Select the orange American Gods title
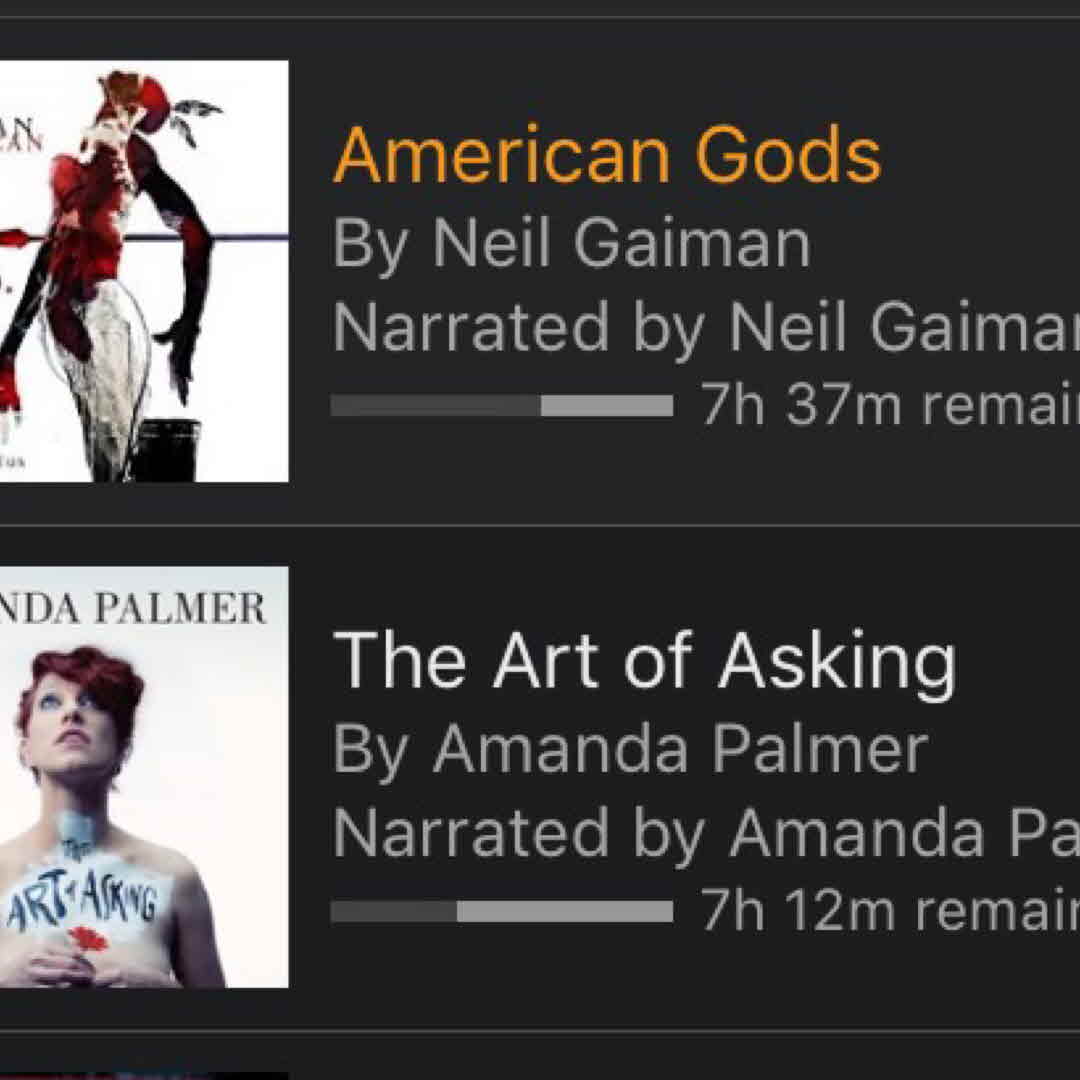Image resolution: width=1080 pixels, height=1080 pixels. pyautogui.click(x=607, y=155)
